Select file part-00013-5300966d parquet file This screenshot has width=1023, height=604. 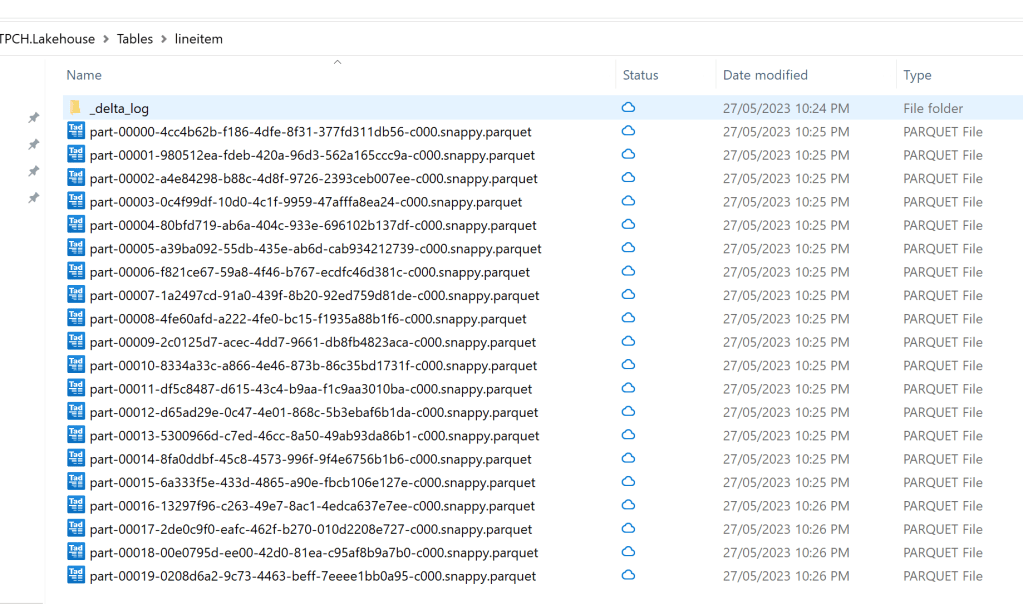pyautogui.click(x=314, y=435)
